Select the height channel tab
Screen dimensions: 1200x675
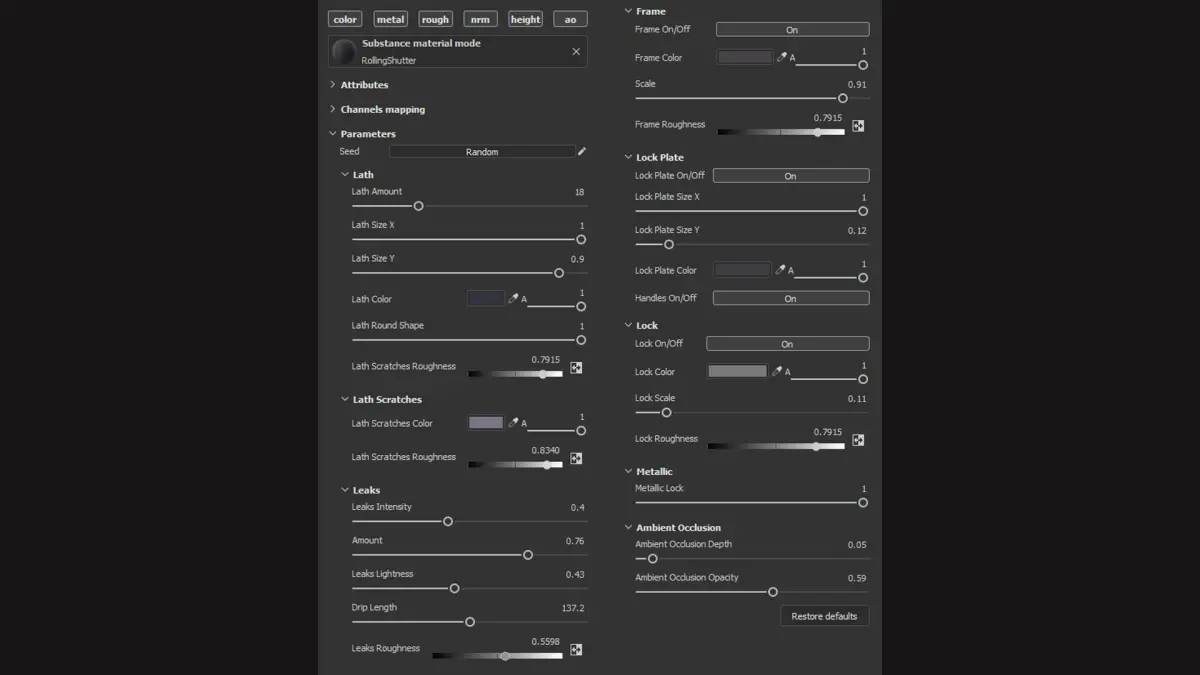pyautogui.click(x=525, y=19)
